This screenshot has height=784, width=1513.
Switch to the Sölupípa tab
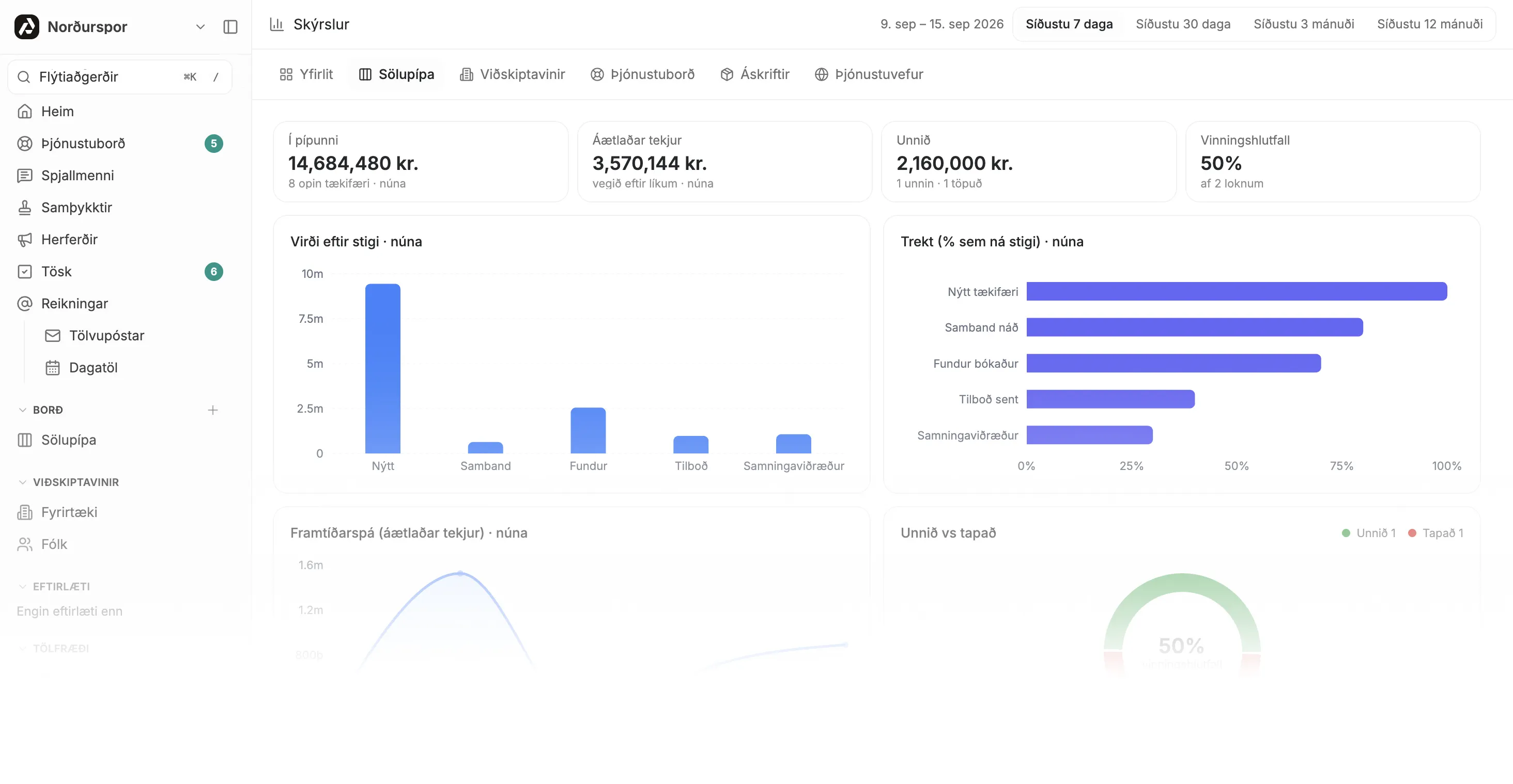(x=396, y=74)
